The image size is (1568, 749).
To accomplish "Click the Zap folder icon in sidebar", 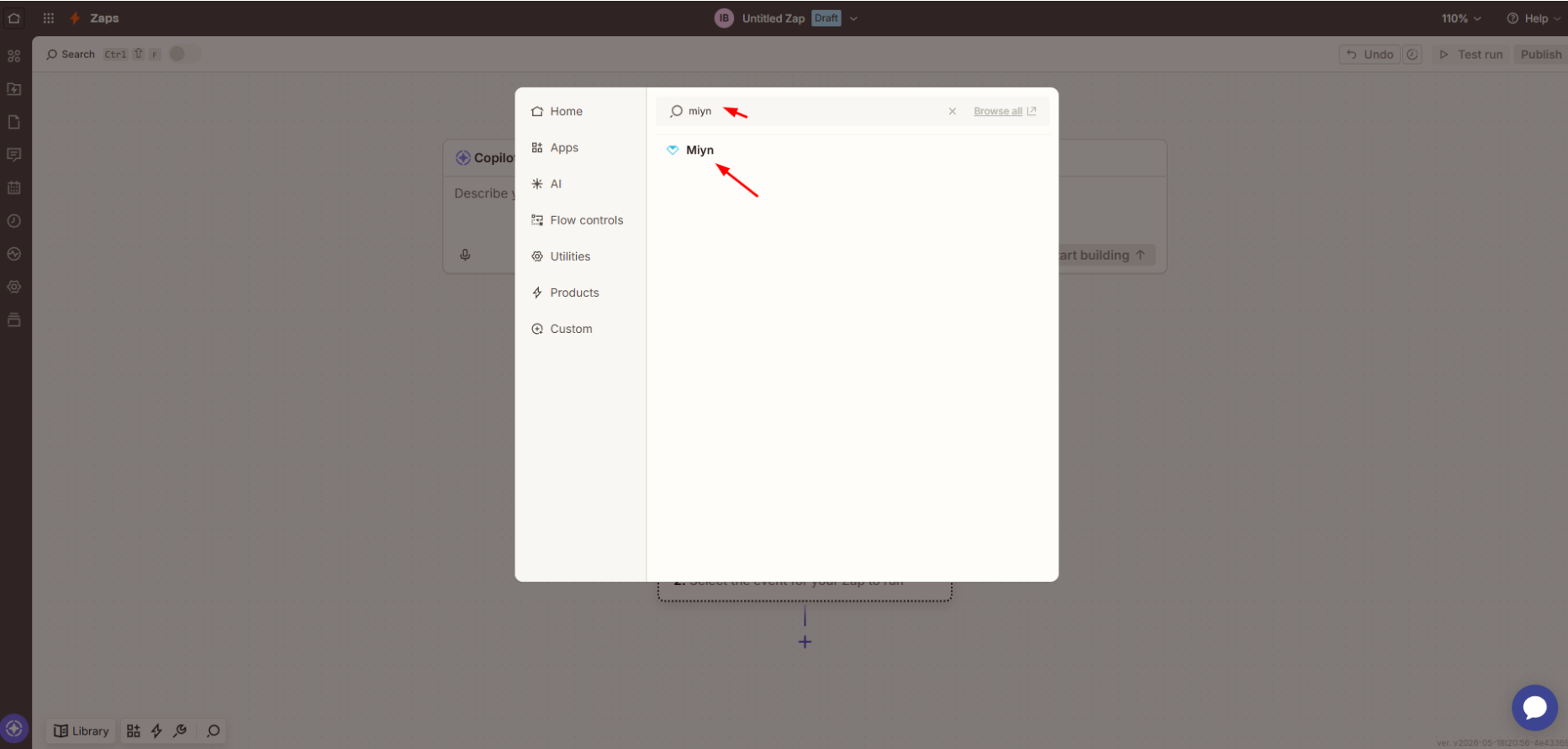I will coord(14,89).
